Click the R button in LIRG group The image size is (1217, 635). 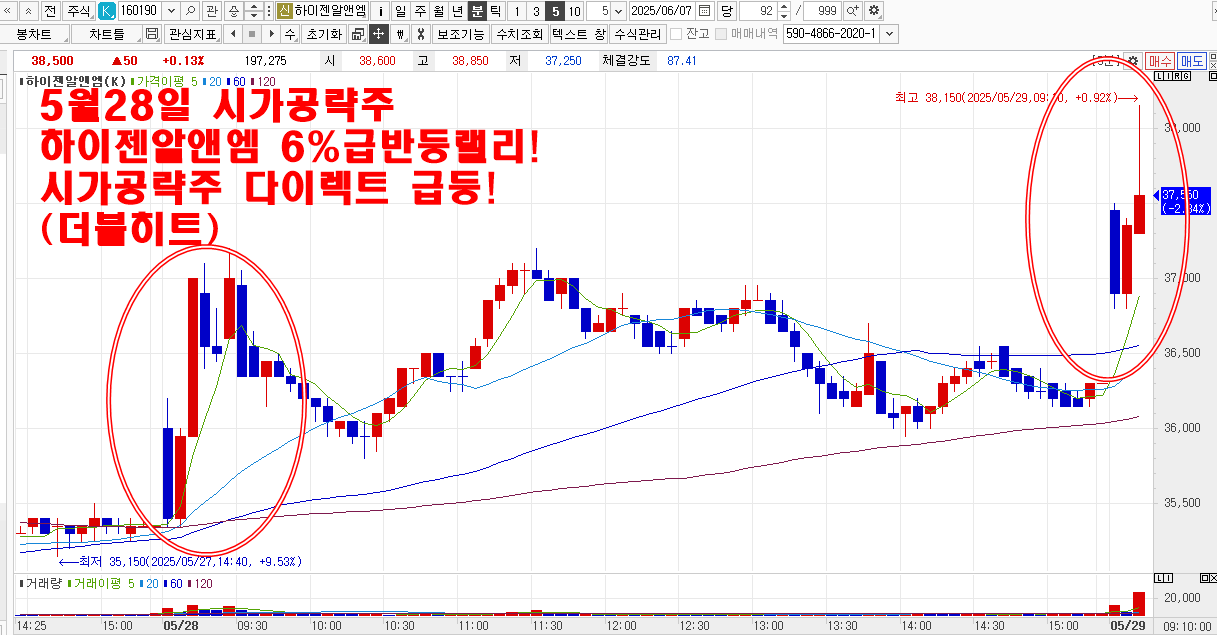pos(1175,76)
